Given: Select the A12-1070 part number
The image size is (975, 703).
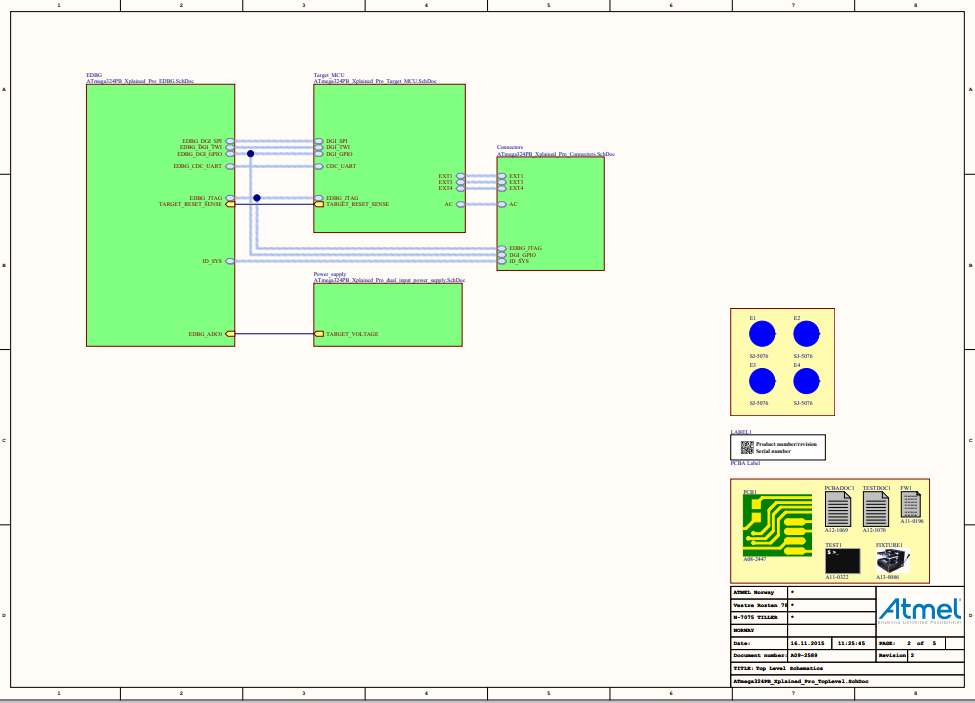Looking at the screenshot, I should 874,530.
